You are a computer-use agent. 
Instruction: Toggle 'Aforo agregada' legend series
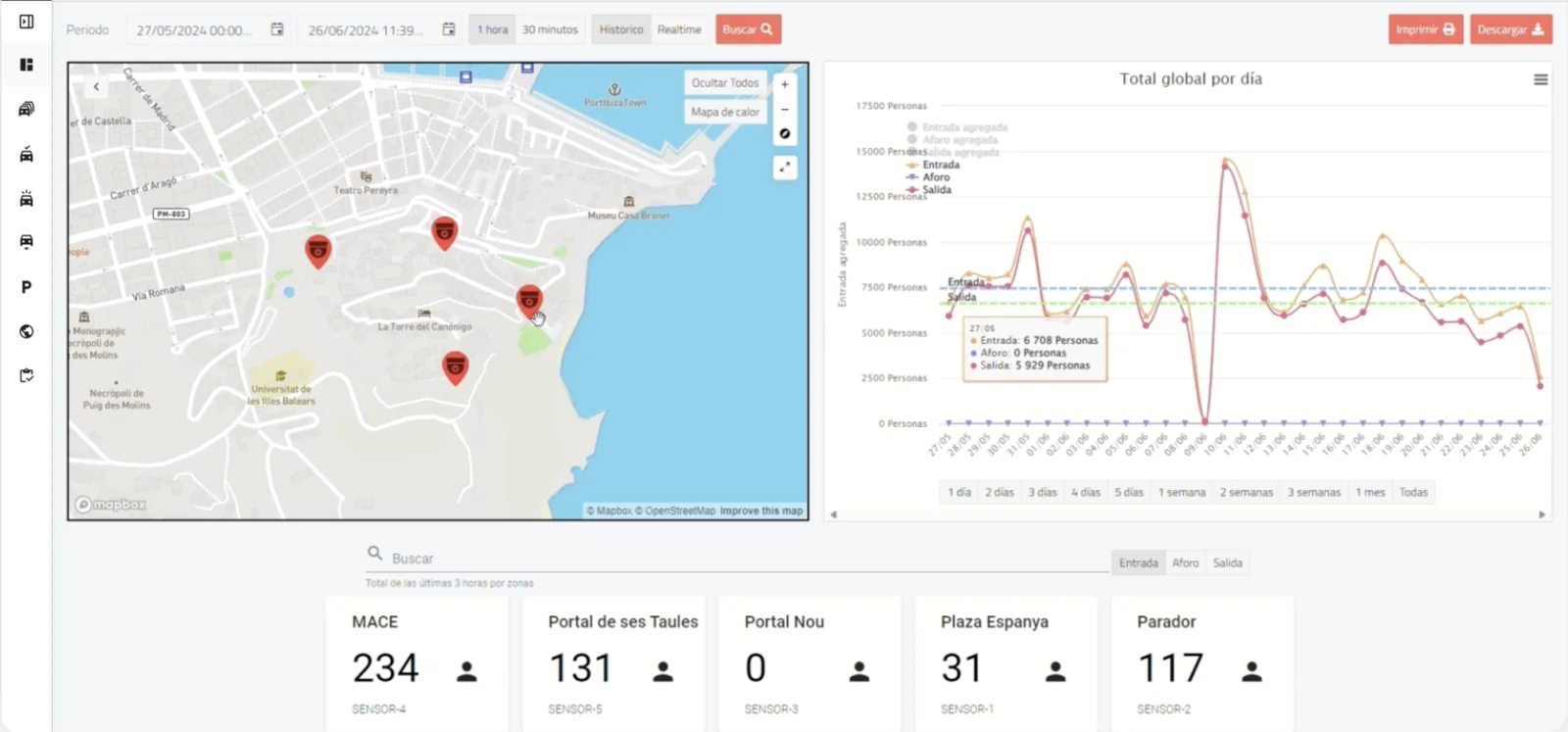954,140
